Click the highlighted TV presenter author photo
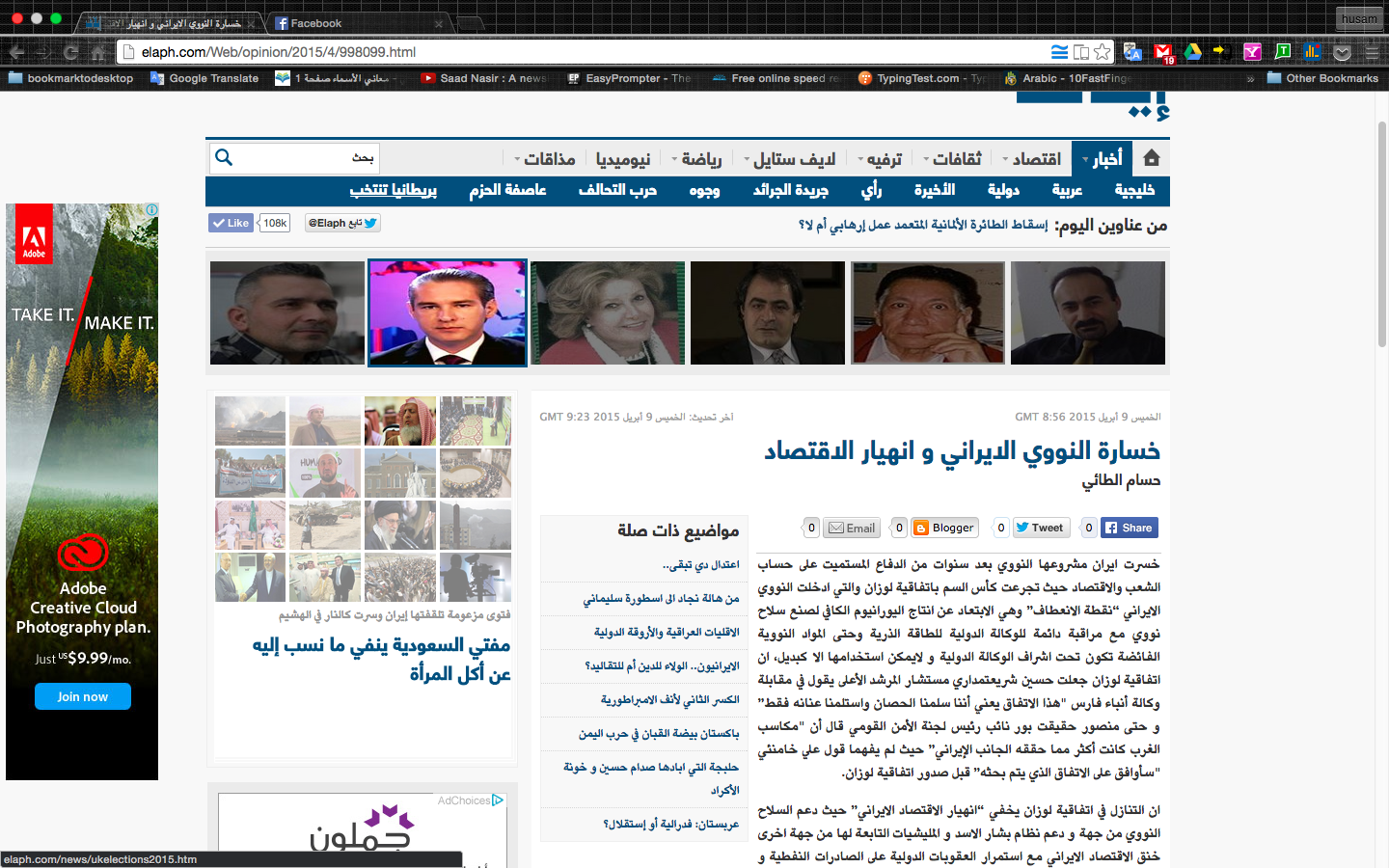 tap(448, 312)
